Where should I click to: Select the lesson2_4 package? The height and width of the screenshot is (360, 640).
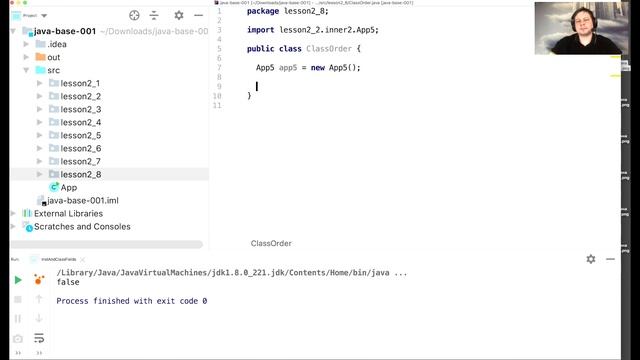(81, 122)
